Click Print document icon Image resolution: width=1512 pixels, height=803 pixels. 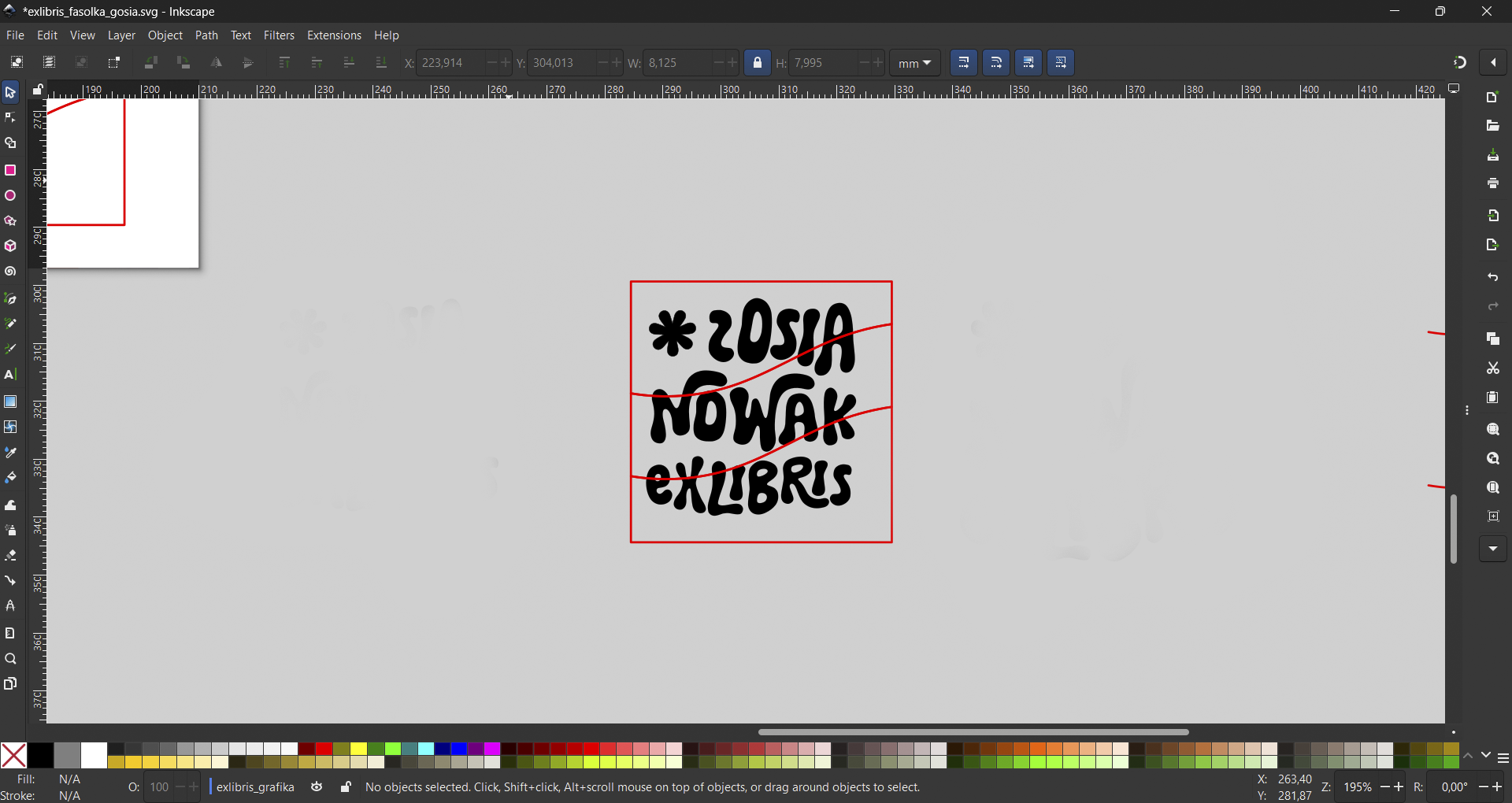pyautogui.click(x=1493, y=183)
